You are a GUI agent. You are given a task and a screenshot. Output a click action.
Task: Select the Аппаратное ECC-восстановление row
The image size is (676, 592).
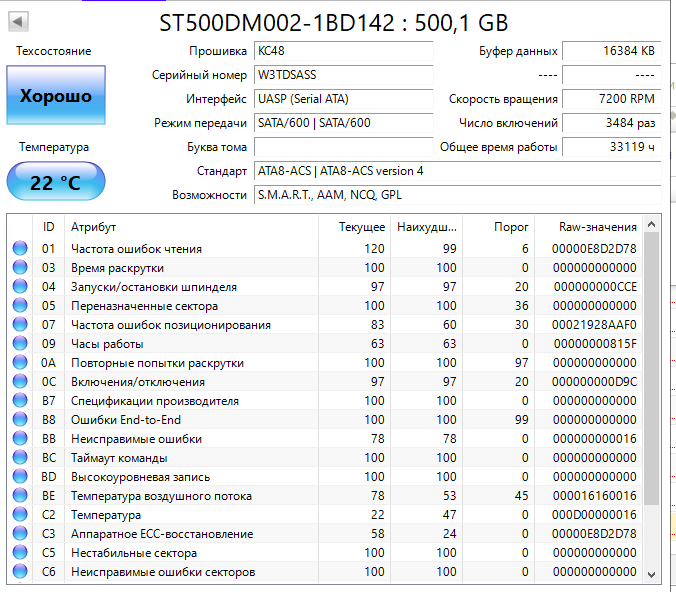(325, 533)
